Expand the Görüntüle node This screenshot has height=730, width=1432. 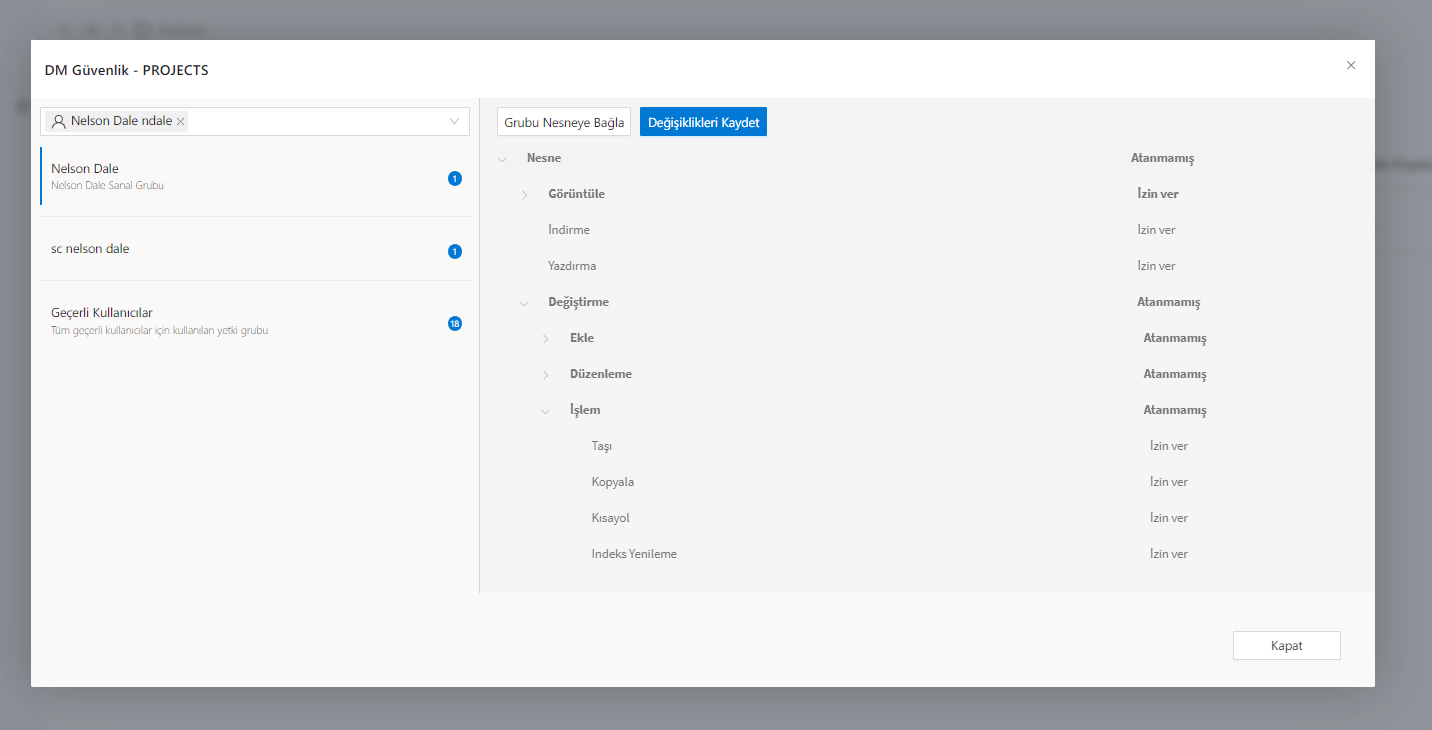(x=524, y=194)
